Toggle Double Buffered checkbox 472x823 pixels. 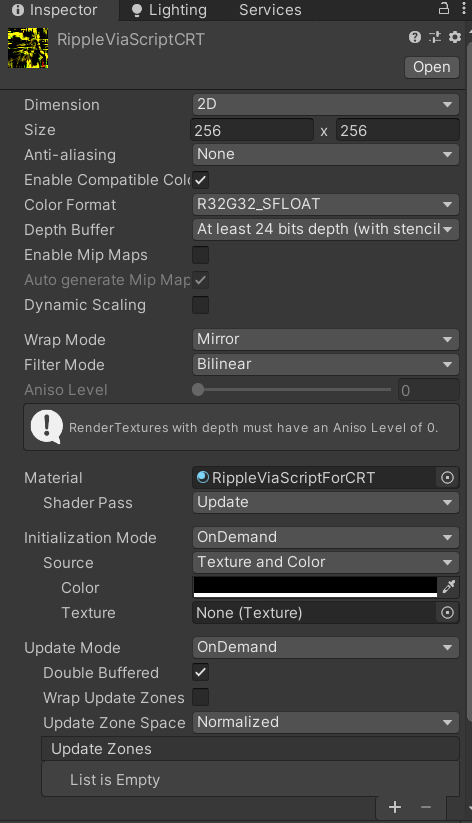click(x=201, y=672)
